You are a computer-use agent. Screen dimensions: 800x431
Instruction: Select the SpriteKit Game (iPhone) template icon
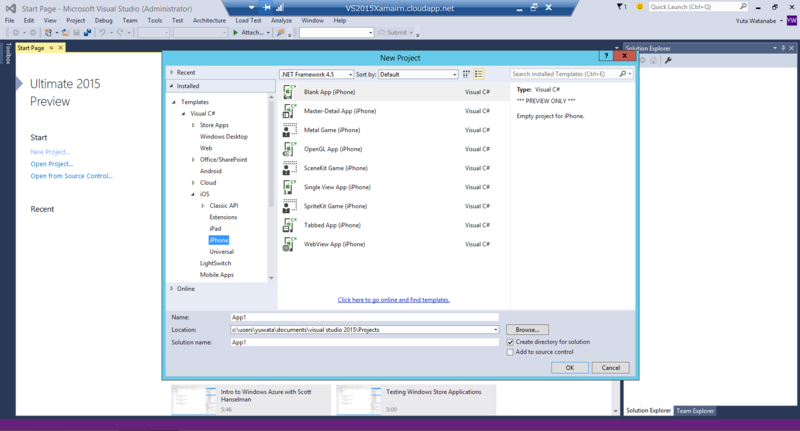click(289, 206)
